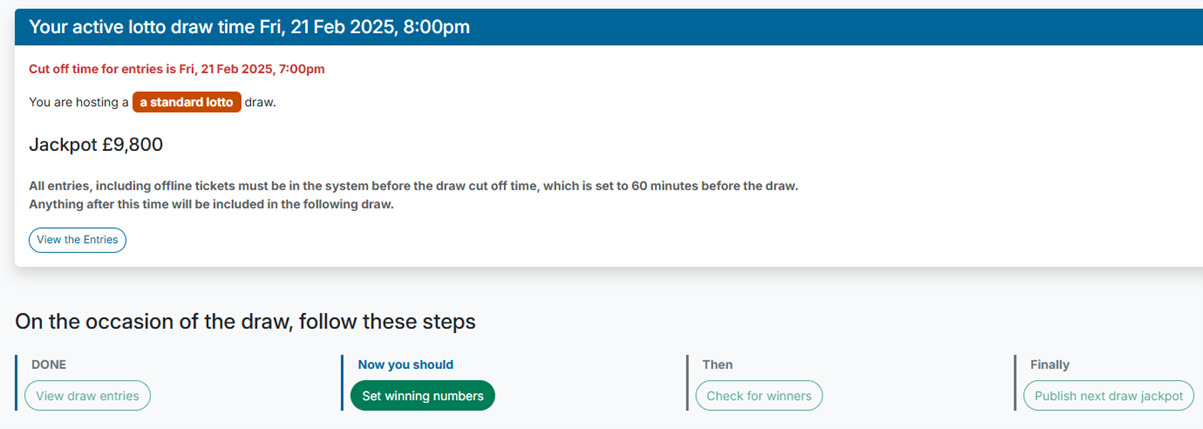Click the red cut off time notice
This screenshot has width=1203, height=429.
(x=177, y=69)
